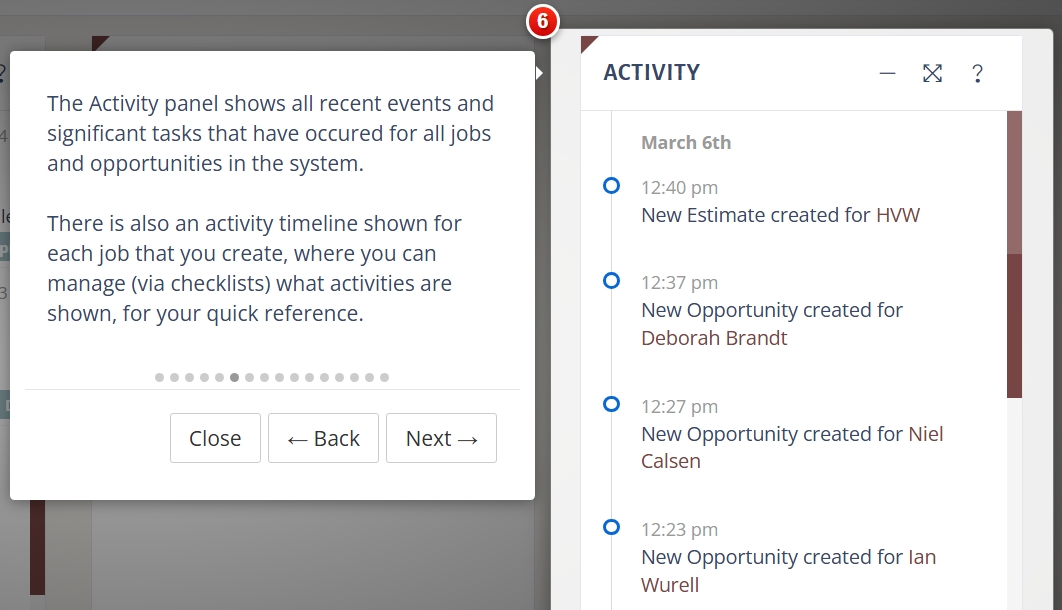
Task: Close the tour popup
Action: coord(215,438)
